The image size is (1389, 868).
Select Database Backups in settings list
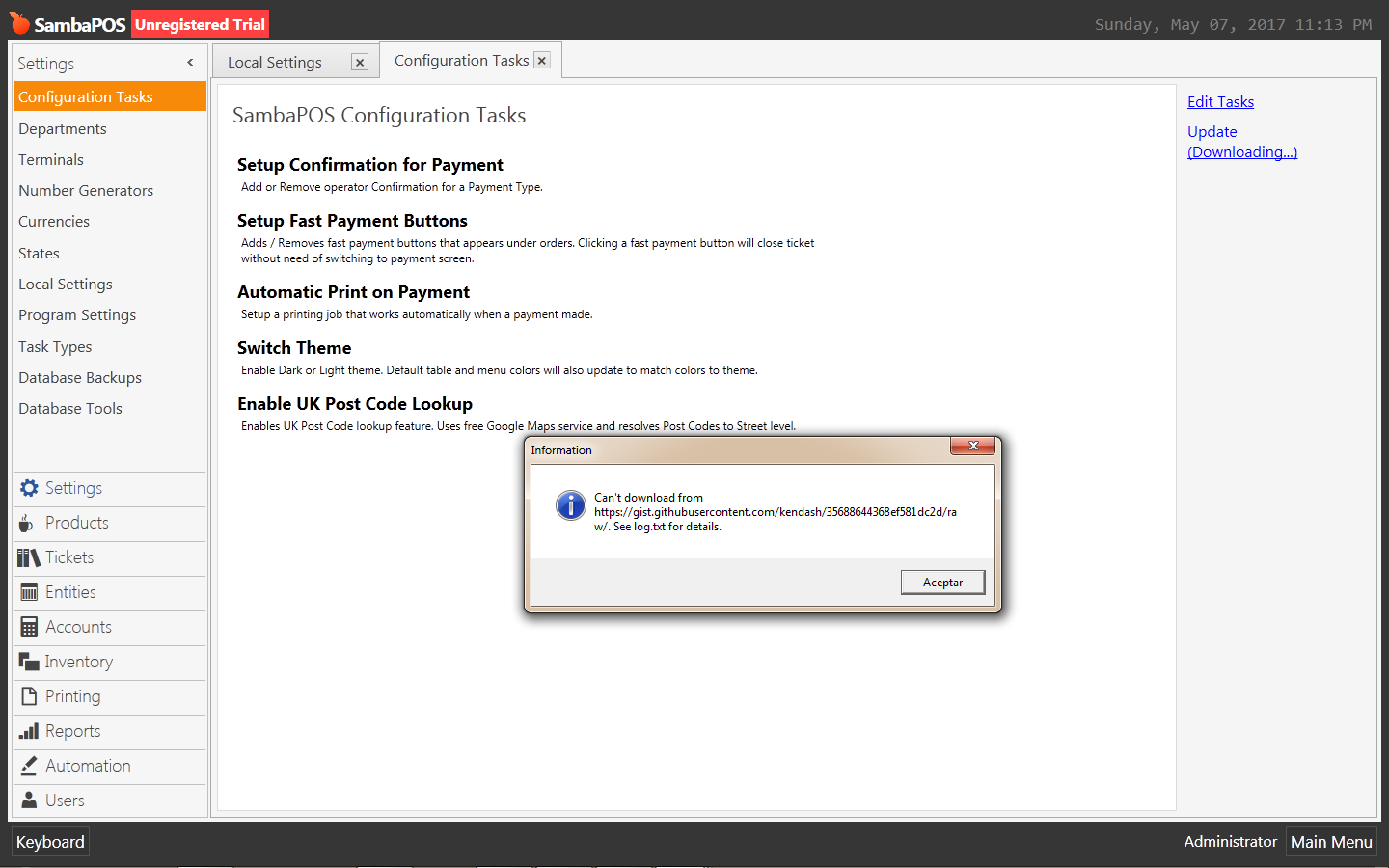point(80,378)
